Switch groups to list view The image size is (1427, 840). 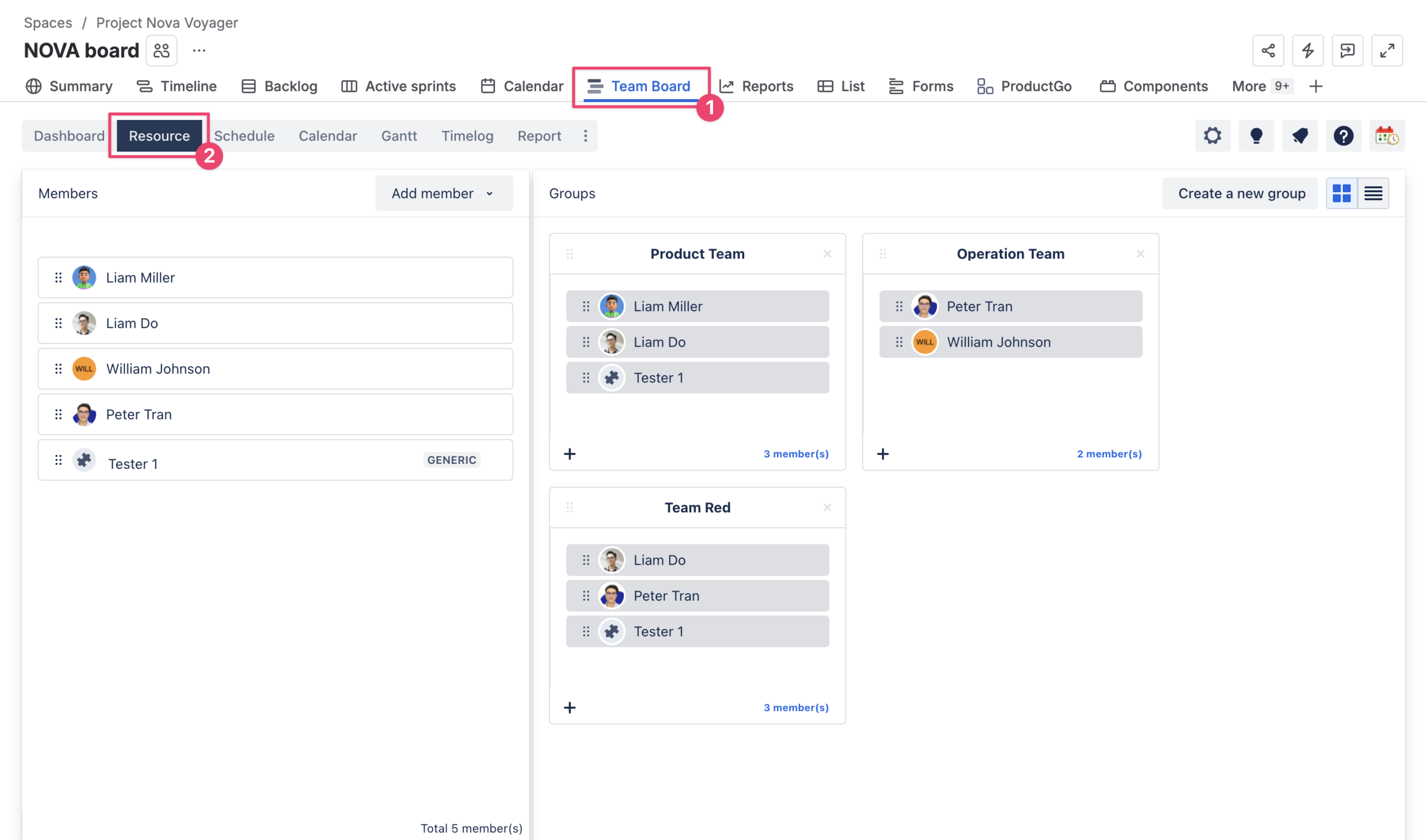1373,193
